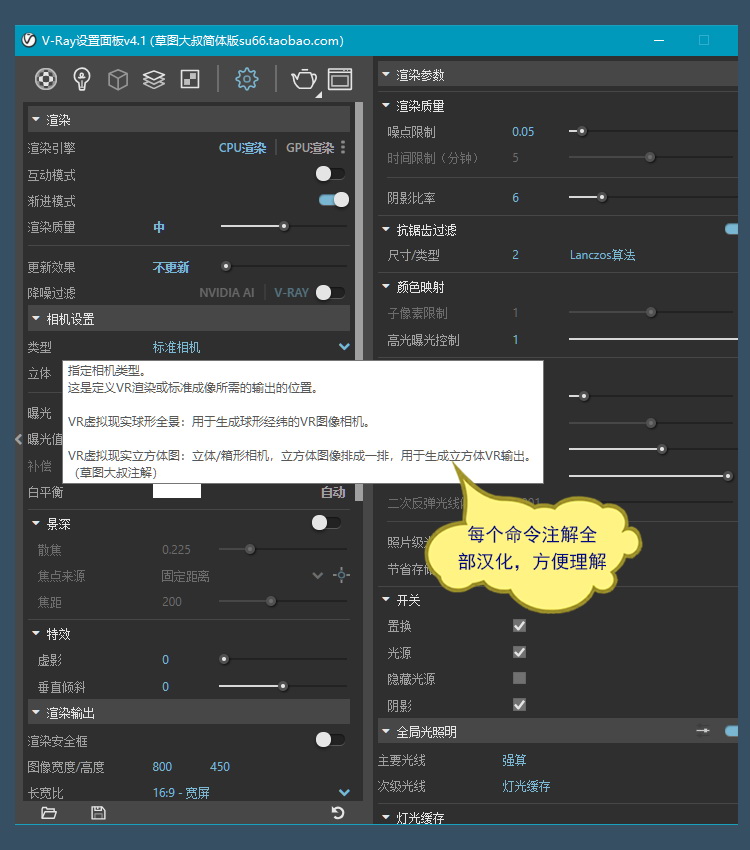The height and width of the screenshot is (850, 750).
Task: Open the lights tab (bulb icon)
Action: (x=82, y=80)
